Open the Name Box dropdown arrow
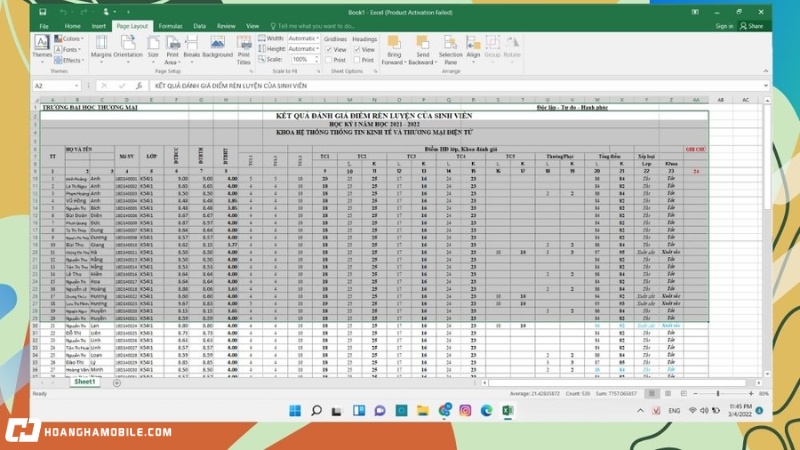This screenshot has width=800, height=450. pos(77,86)
